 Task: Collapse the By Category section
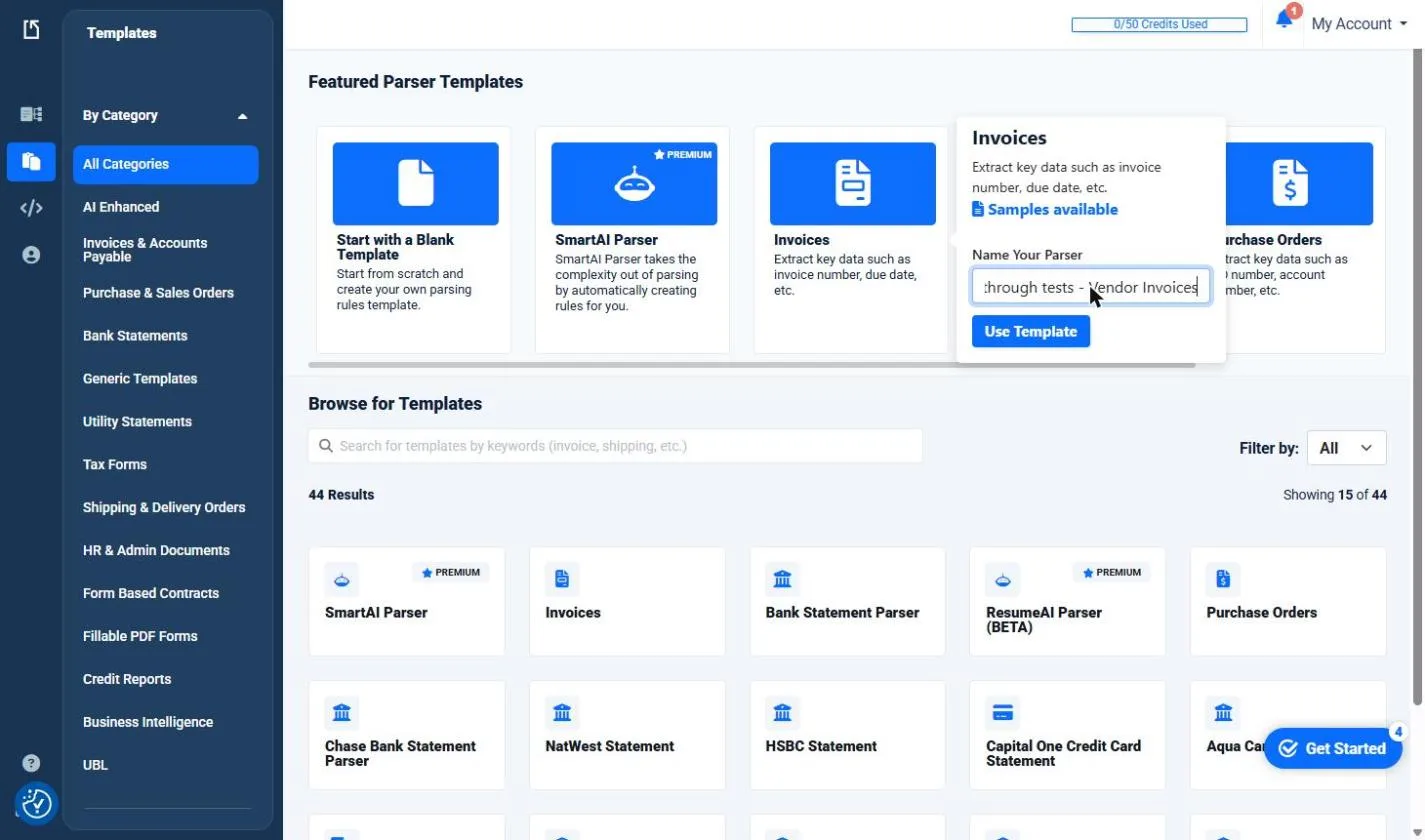(242, 116)
